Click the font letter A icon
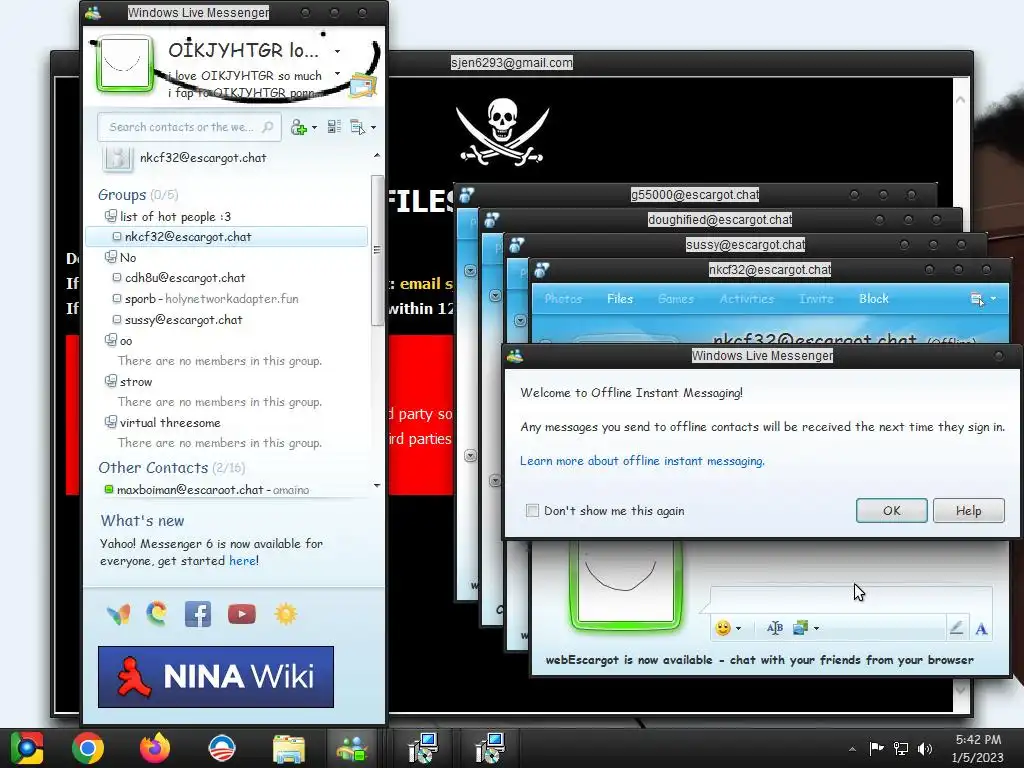 point(981,629)
